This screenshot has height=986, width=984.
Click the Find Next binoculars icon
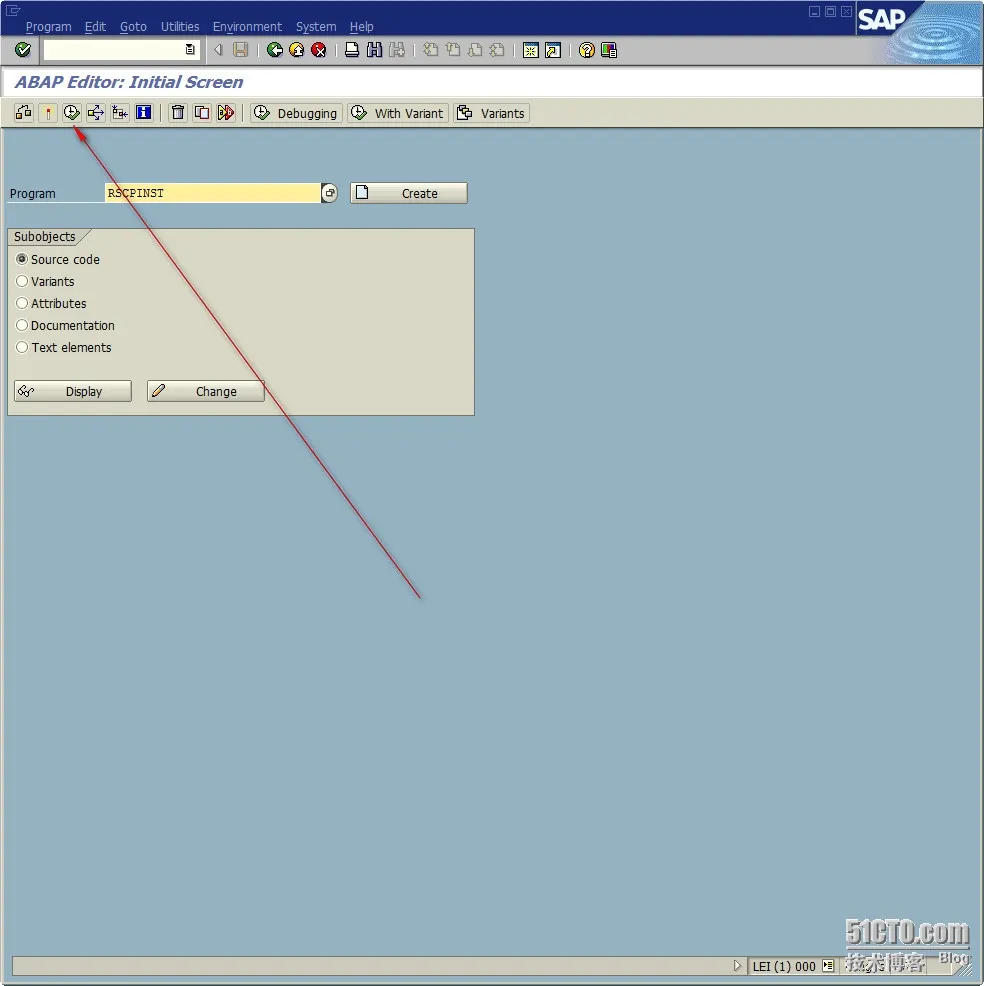tap(397, 50)
